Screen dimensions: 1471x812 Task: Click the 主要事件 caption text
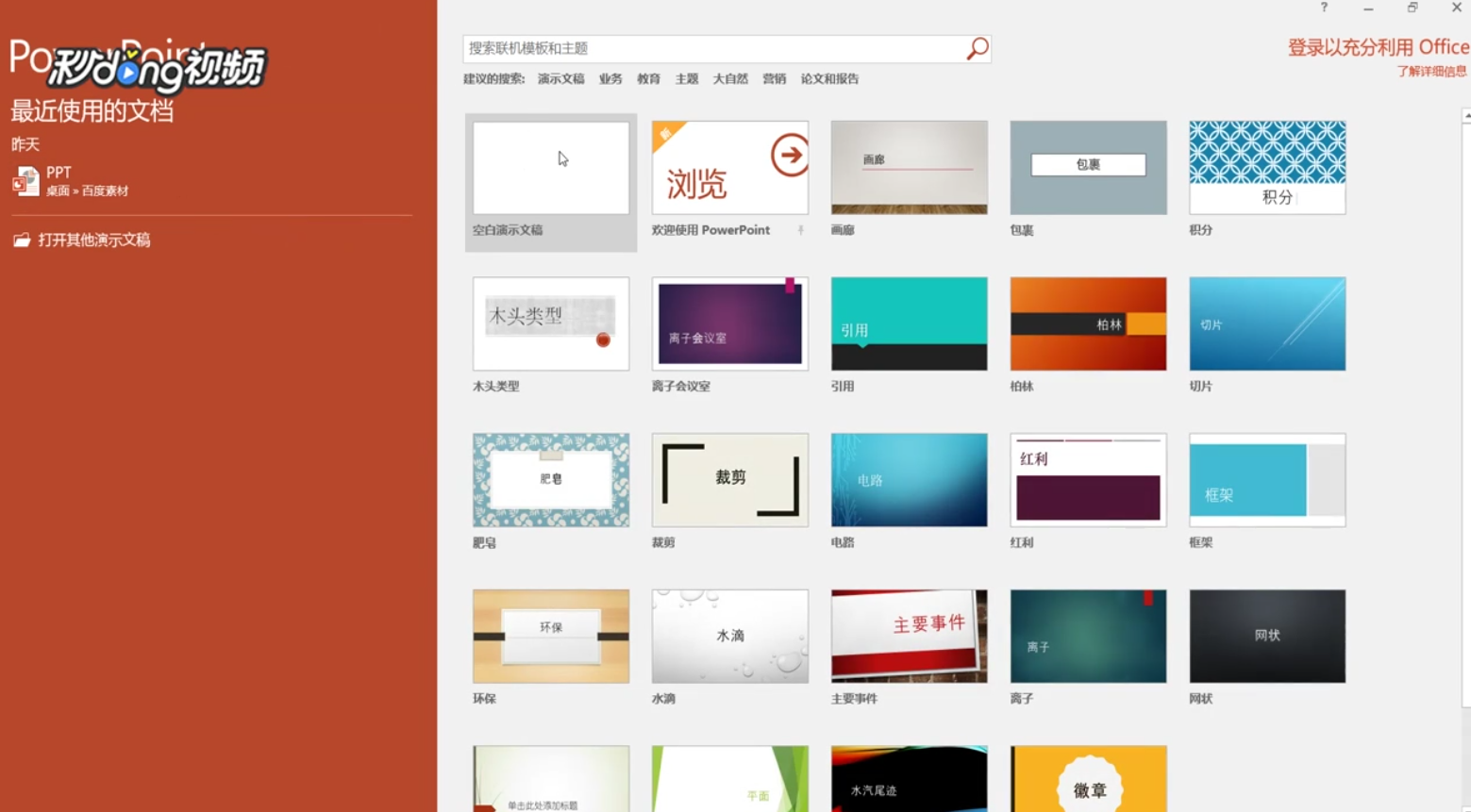coord(854,699)
